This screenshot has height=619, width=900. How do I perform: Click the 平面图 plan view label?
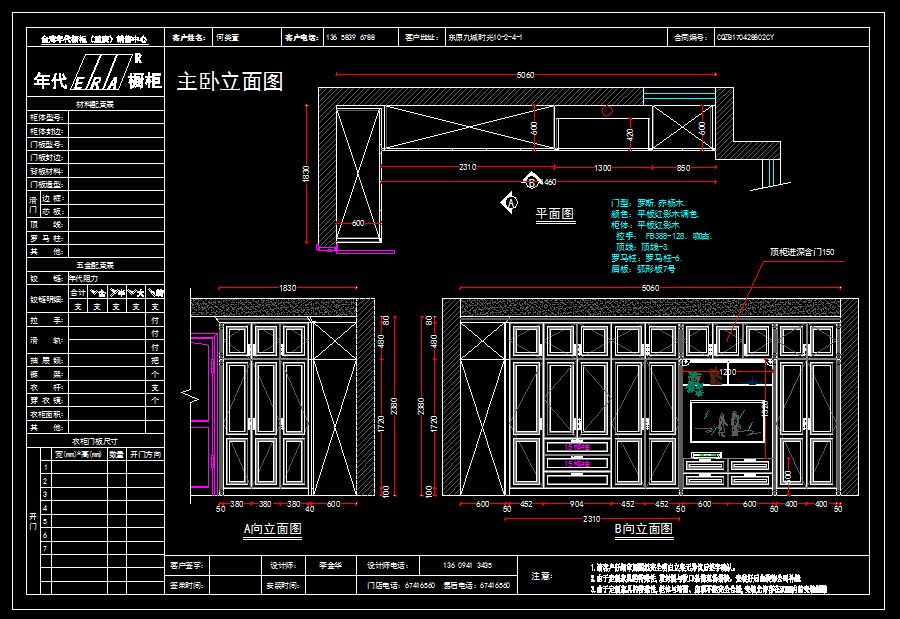click(x=554, y=214)
